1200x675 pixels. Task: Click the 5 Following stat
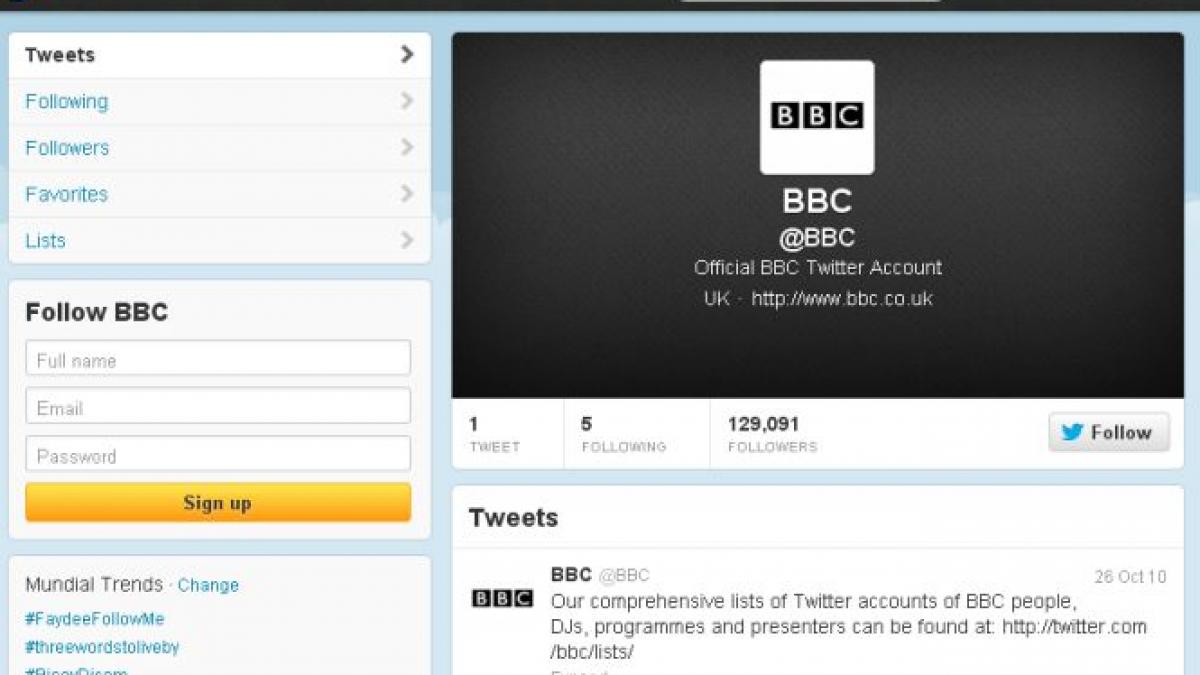pyautogui.click(x=623, y=434)
